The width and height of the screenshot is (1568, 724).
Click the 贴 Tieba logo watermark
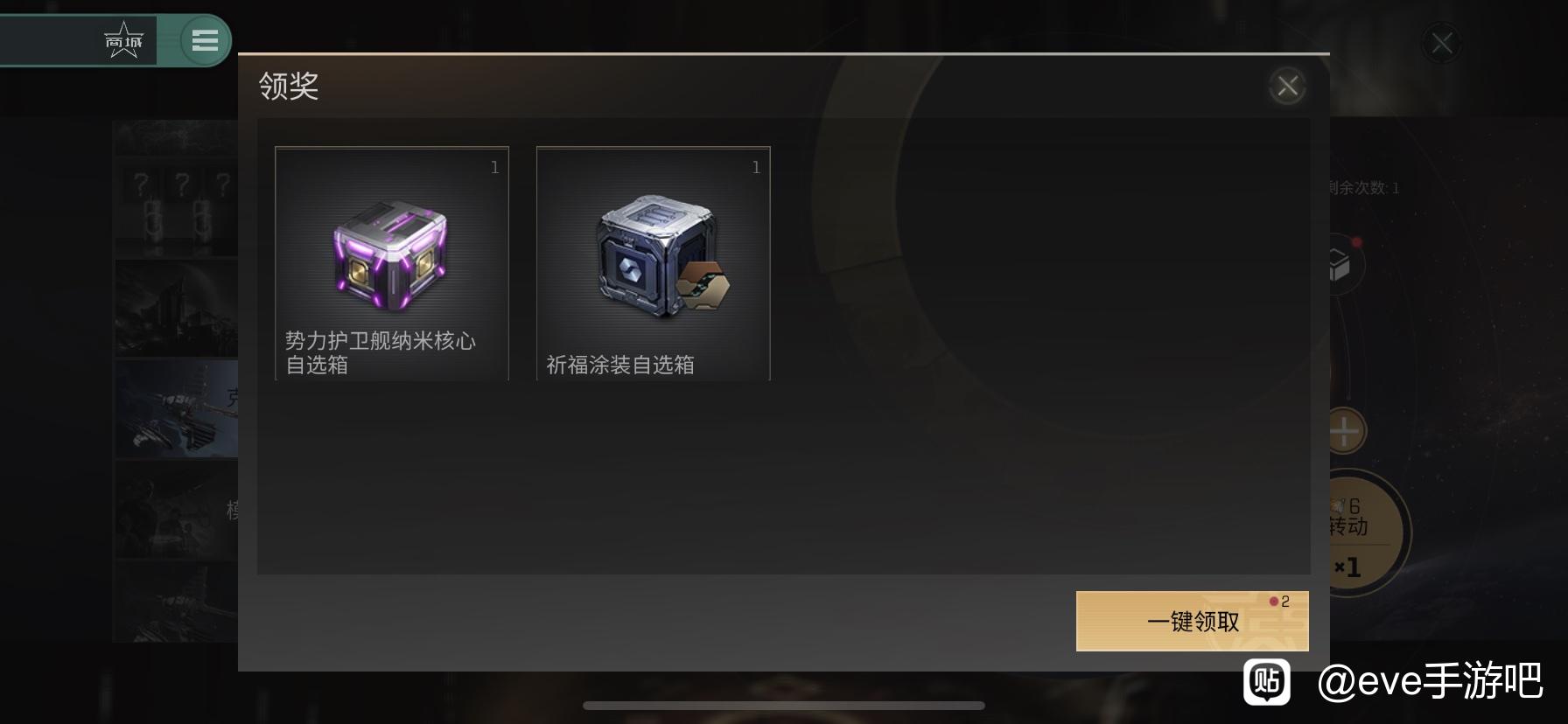(1267, 681)
